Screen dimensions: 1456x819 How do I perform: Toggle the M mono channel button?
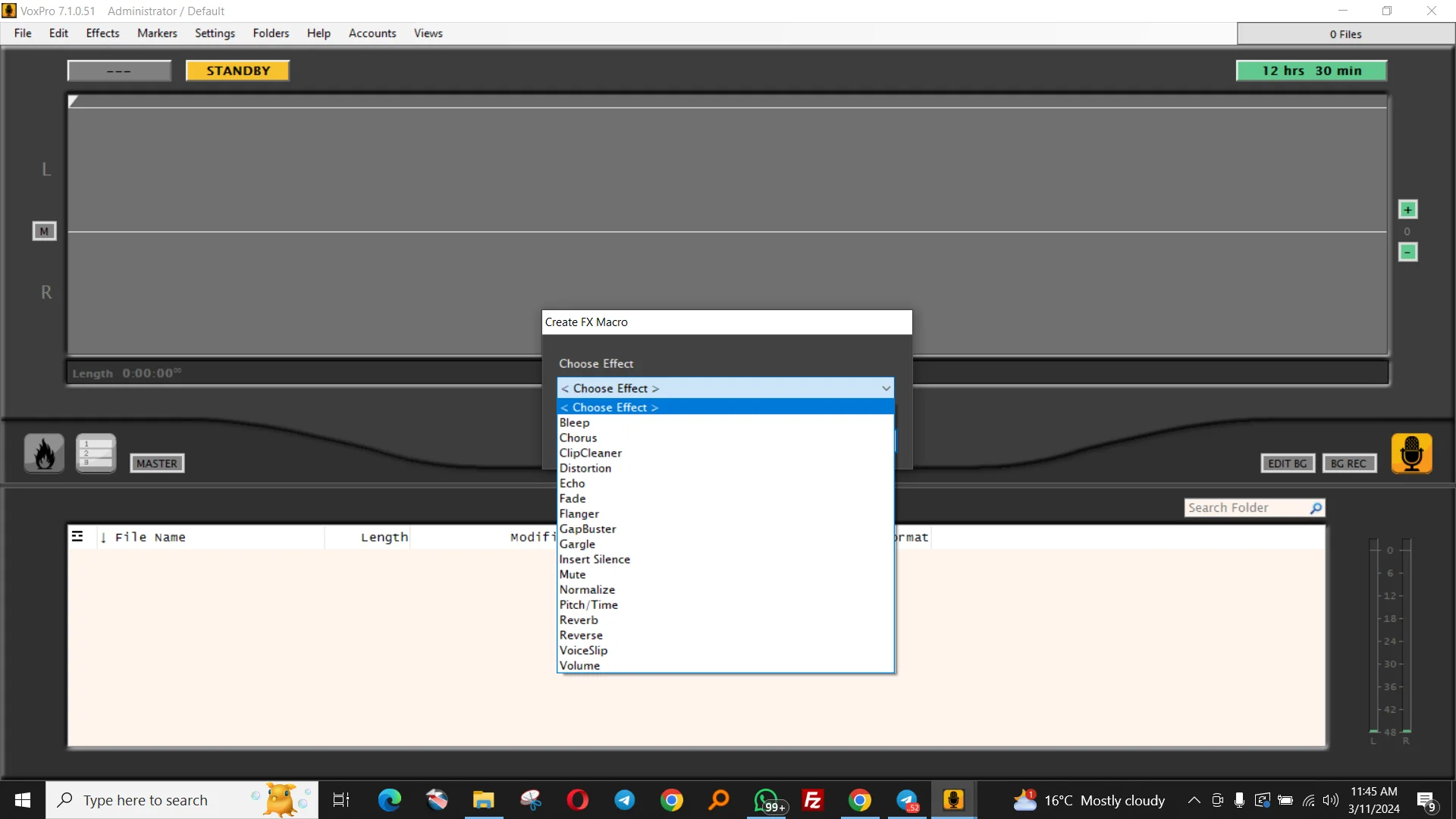coord(44,231)
